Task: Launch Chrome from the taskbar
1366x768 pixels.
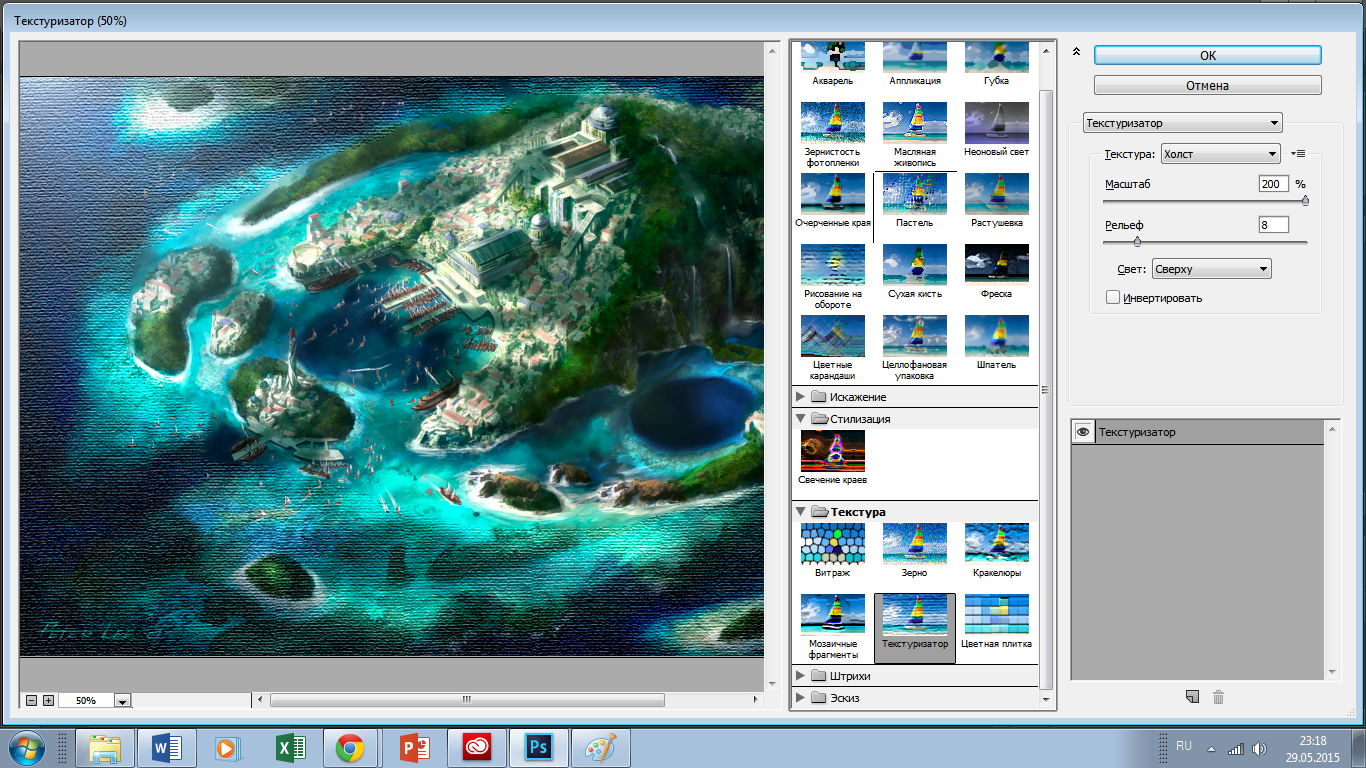Action: 350,748
